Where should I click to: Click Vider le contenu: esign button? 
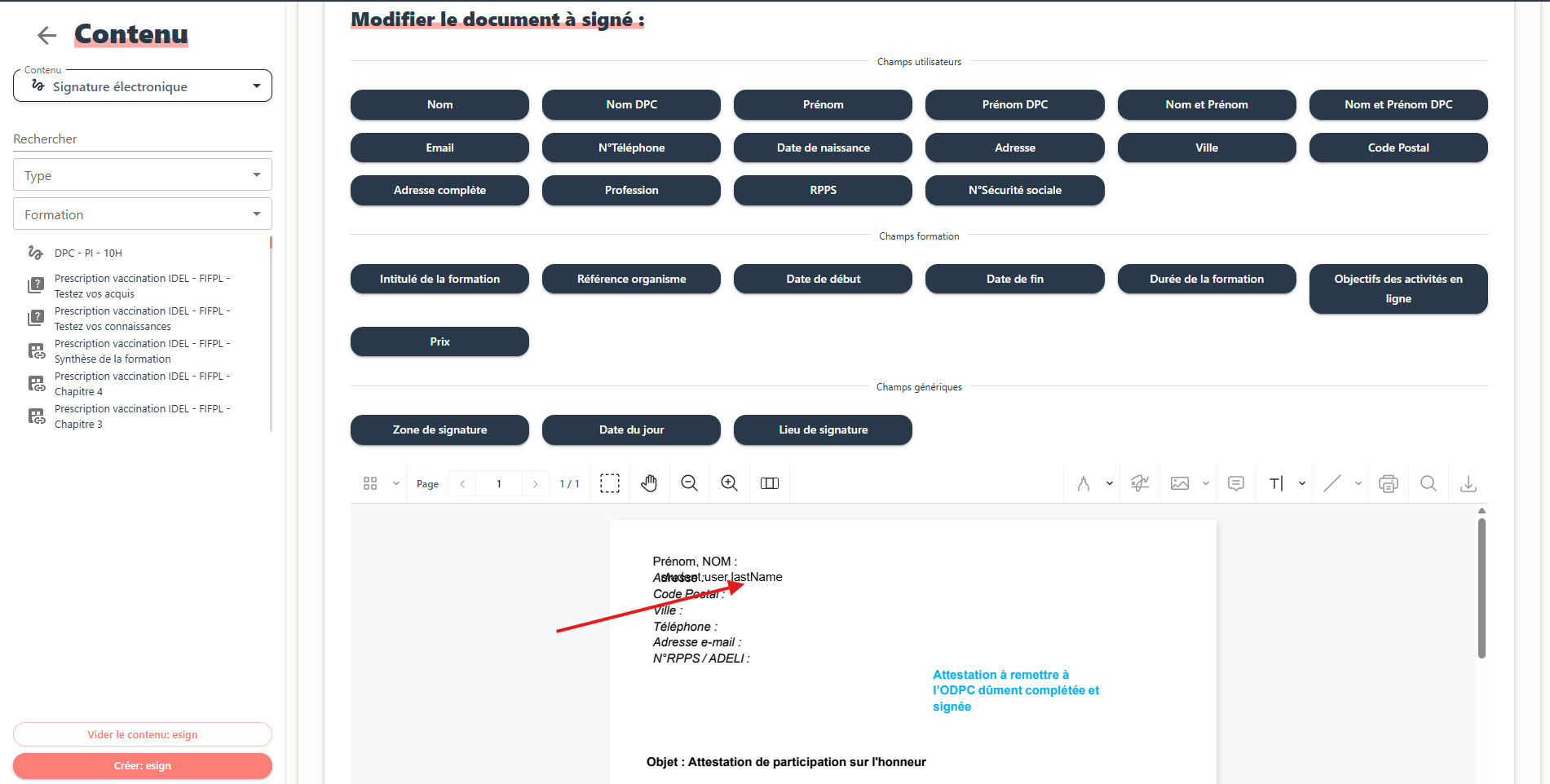coord(143,734)
